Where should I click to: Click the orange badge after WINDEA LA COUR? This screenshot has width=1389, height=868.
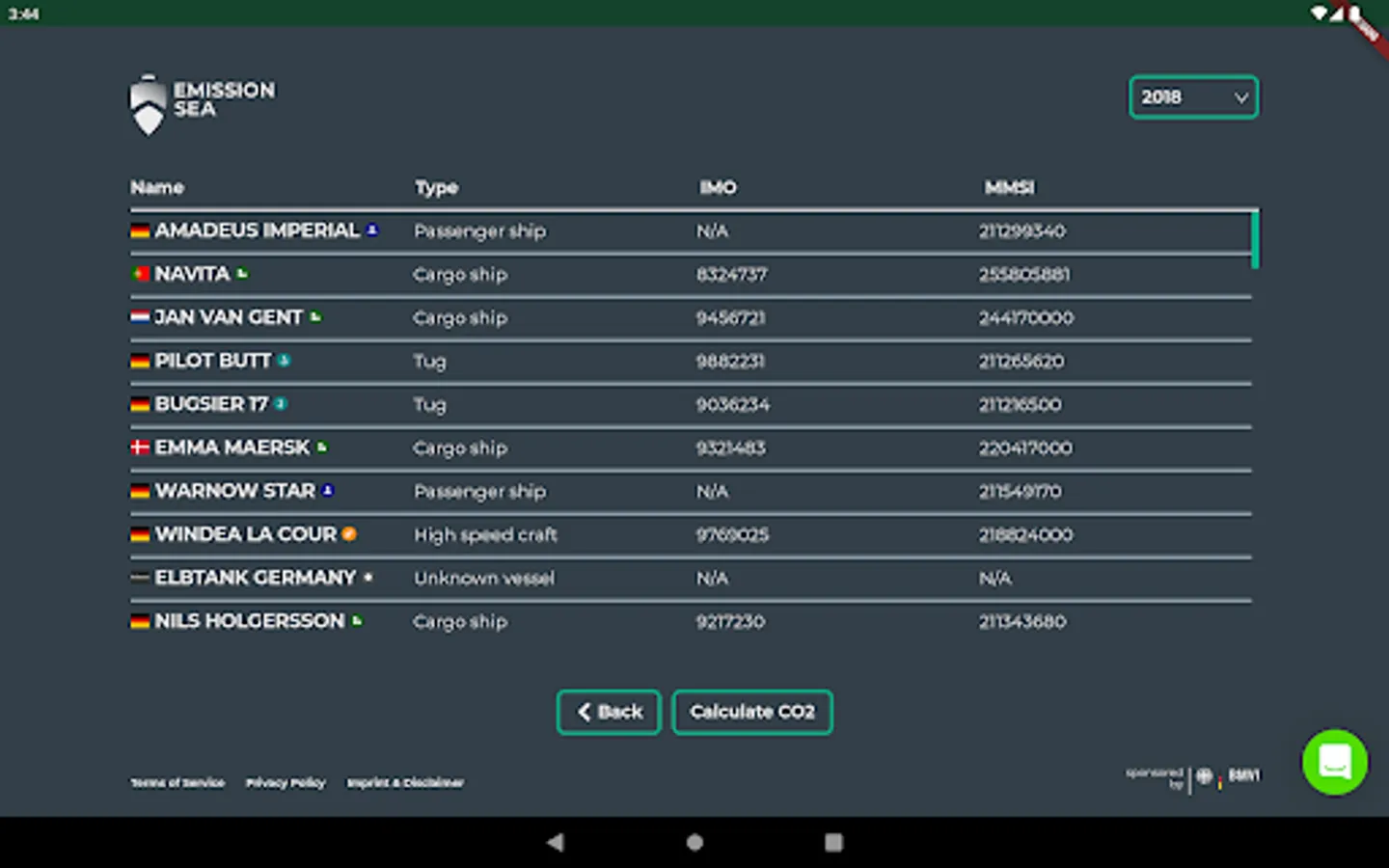(349, 533)
